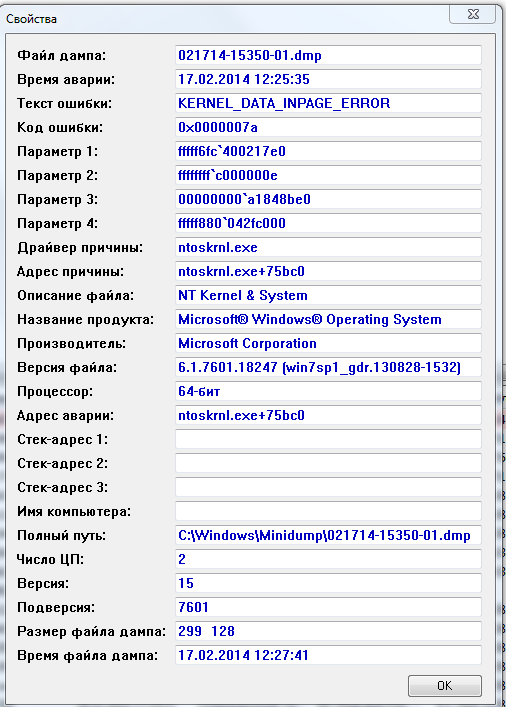
Task: Click the Число ЦП field value 2
Action: 328,559
